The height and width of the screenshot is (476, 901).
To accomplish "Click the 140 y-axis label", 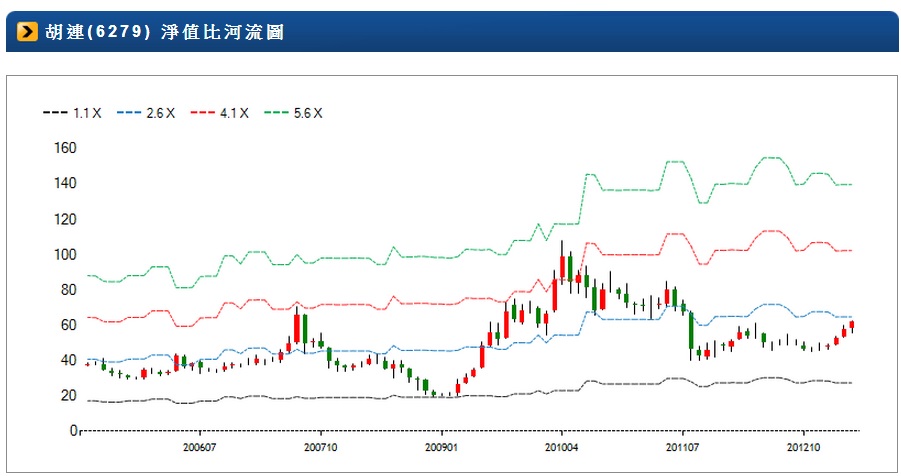I will tap(65, 183).
